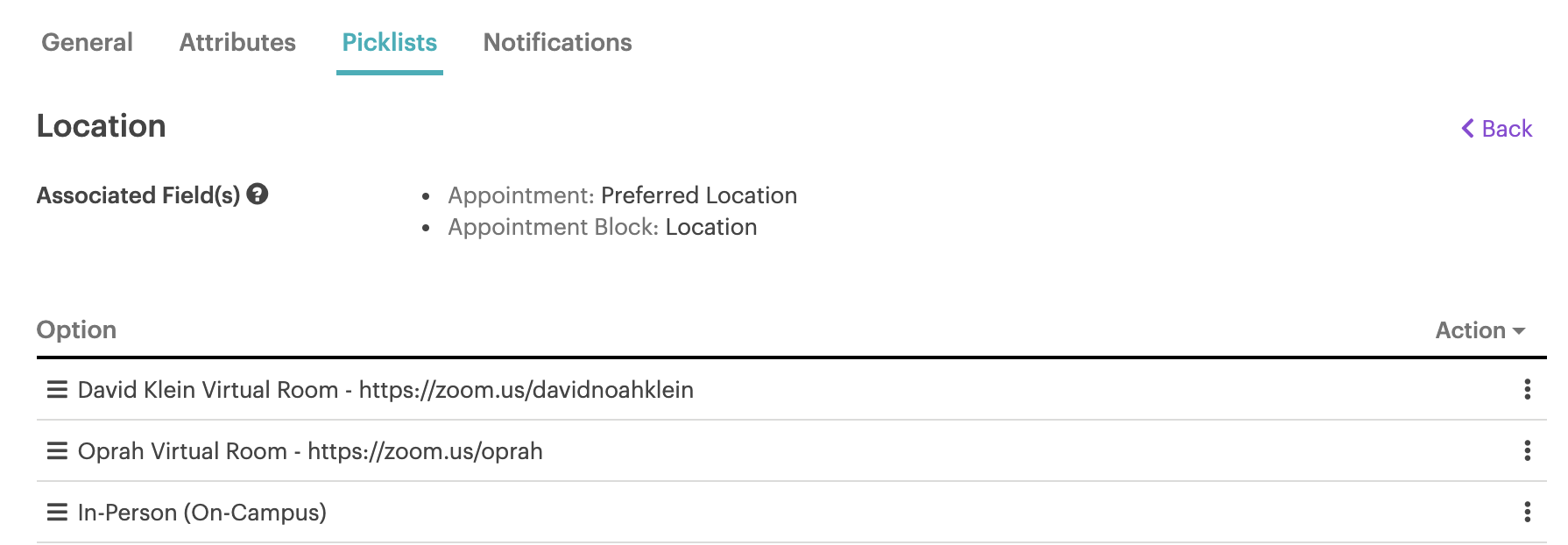Click the Back link
This screenshot has height=545, width=1568.
click(1506, 129)
